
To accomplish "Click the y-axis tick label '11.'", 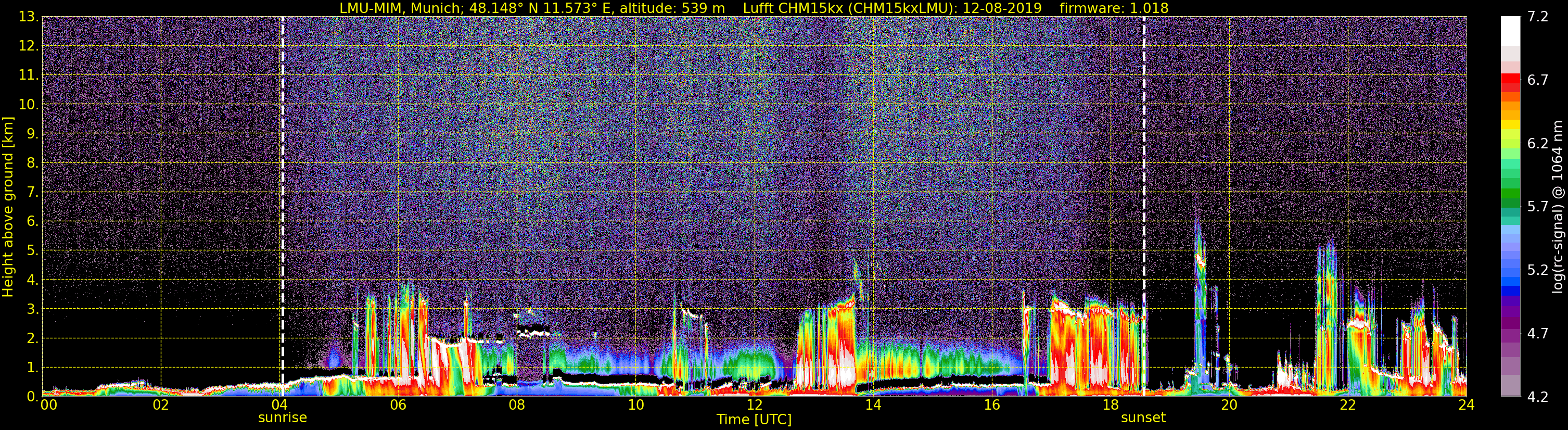I will pos(28,75).
